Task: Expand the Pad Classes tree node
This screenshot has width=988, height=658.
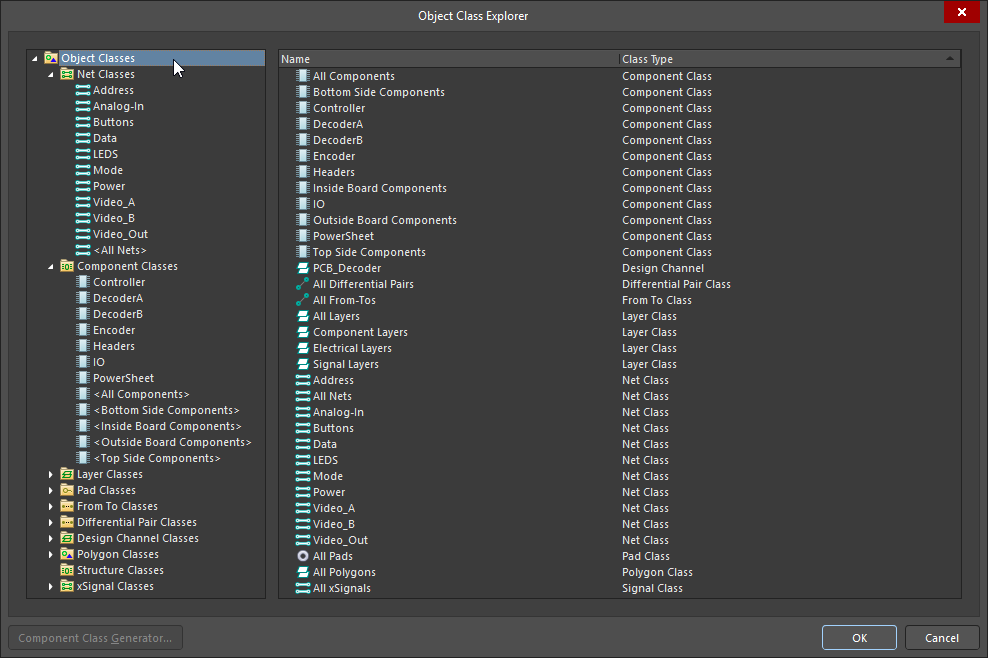Action: point(50,490)
